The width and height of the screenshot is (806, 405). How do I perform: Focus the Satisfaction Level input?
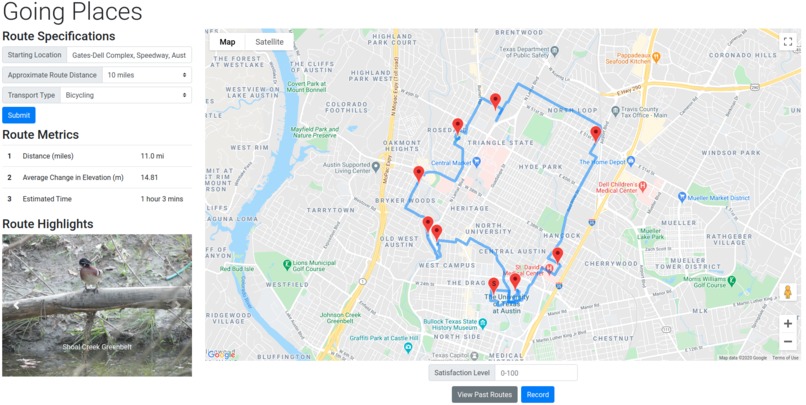coord(536,373)
